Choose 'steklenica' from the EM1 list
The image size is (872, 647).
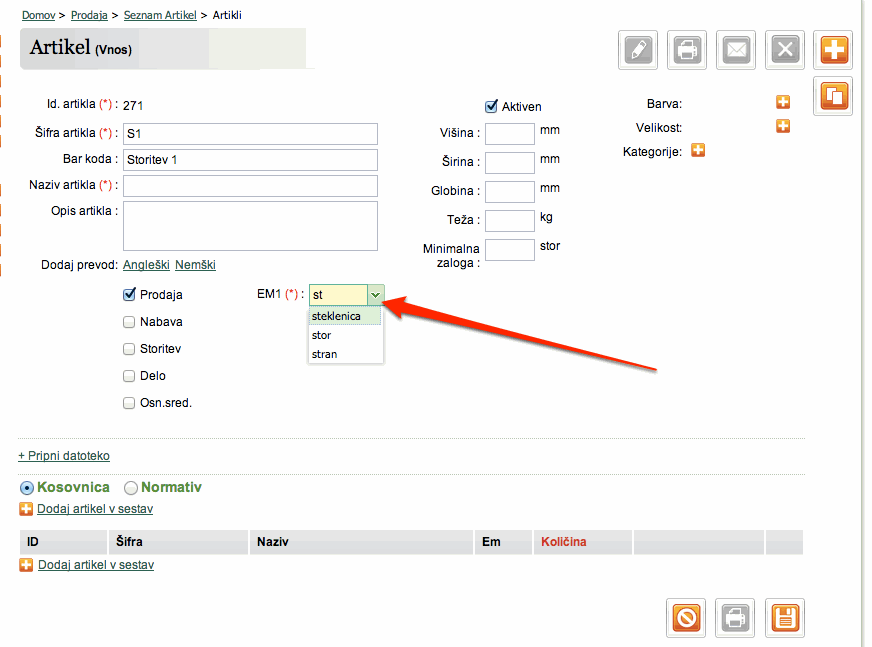click(x=345, y=316)
